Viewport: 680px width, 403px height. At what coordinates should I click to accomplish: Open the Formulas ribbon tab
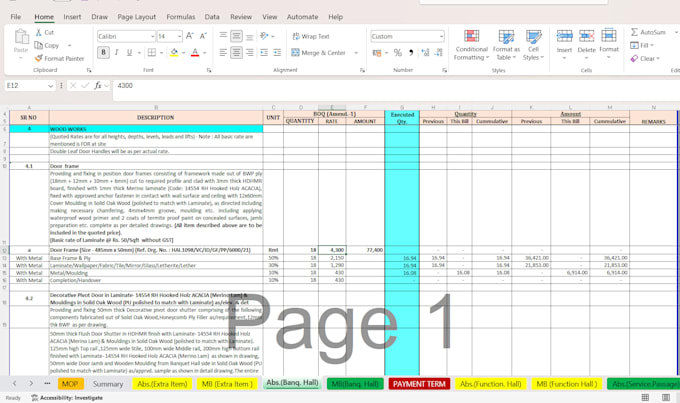180,17
